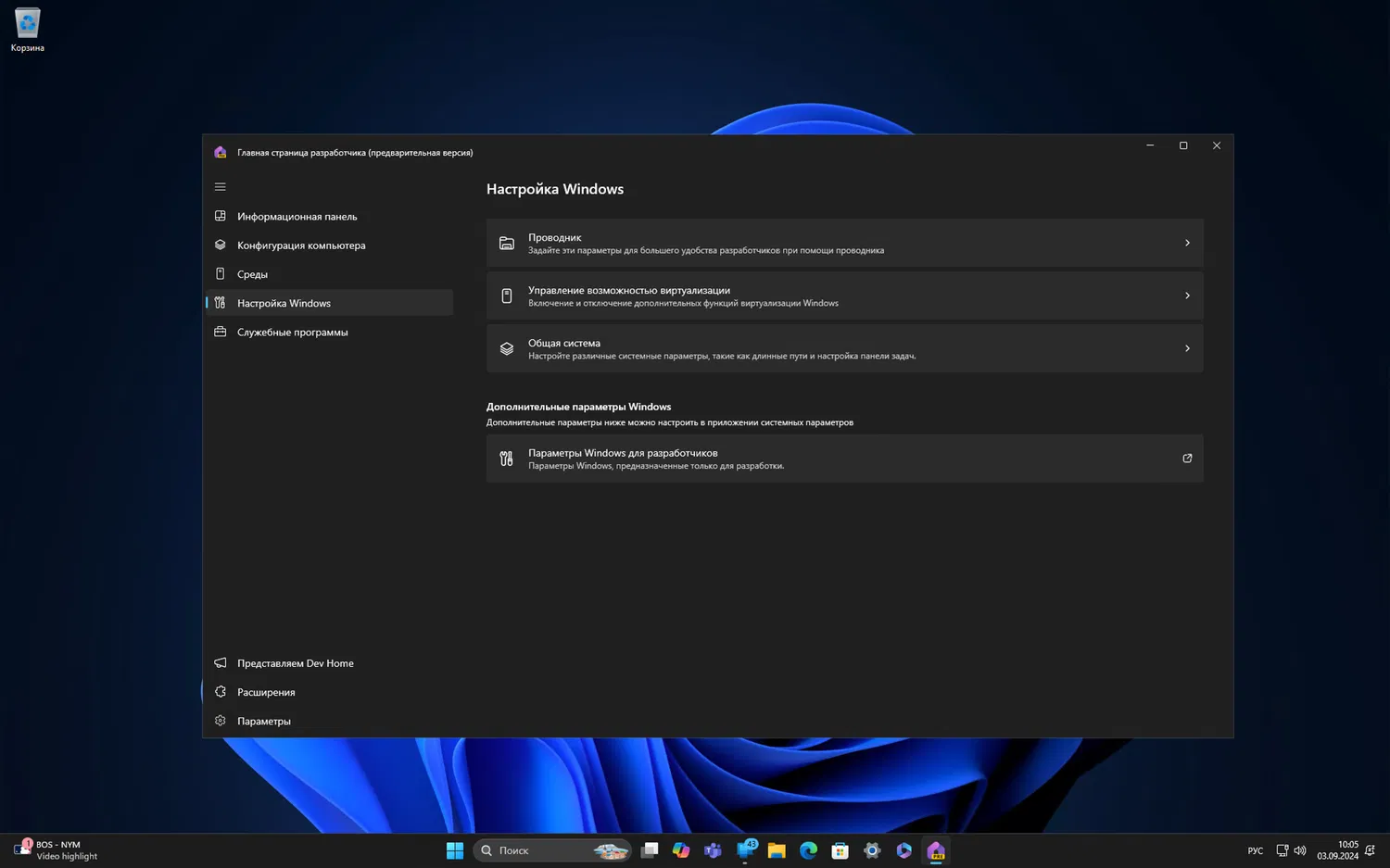
Task: Click the Общая система layers icon
Action: [507, 348]
